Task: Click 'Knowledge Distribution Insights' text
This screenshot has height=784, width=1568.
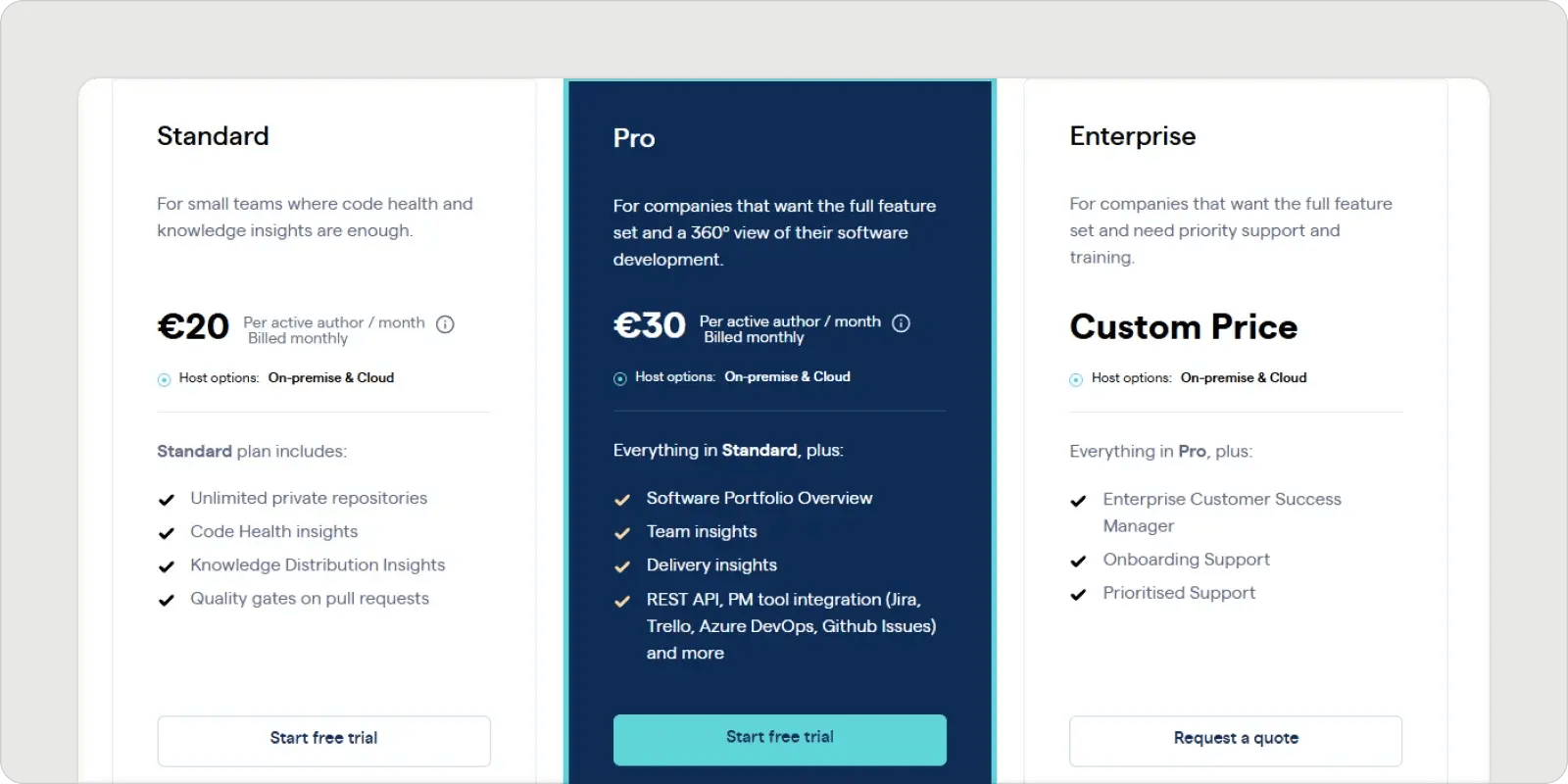Action: [318, 564]
